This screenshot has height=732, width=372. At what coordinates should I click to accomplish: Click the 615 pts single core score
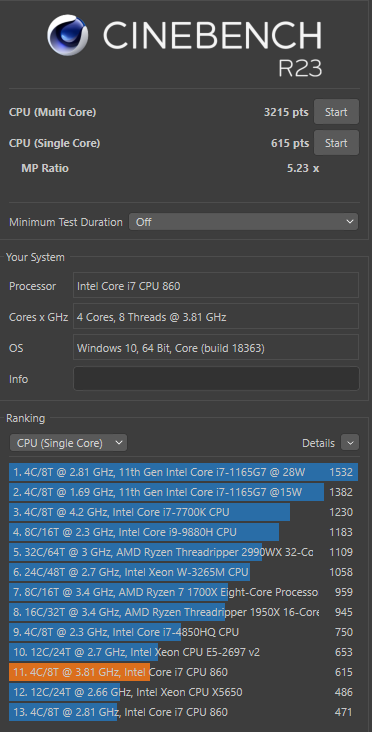[289, 143]
